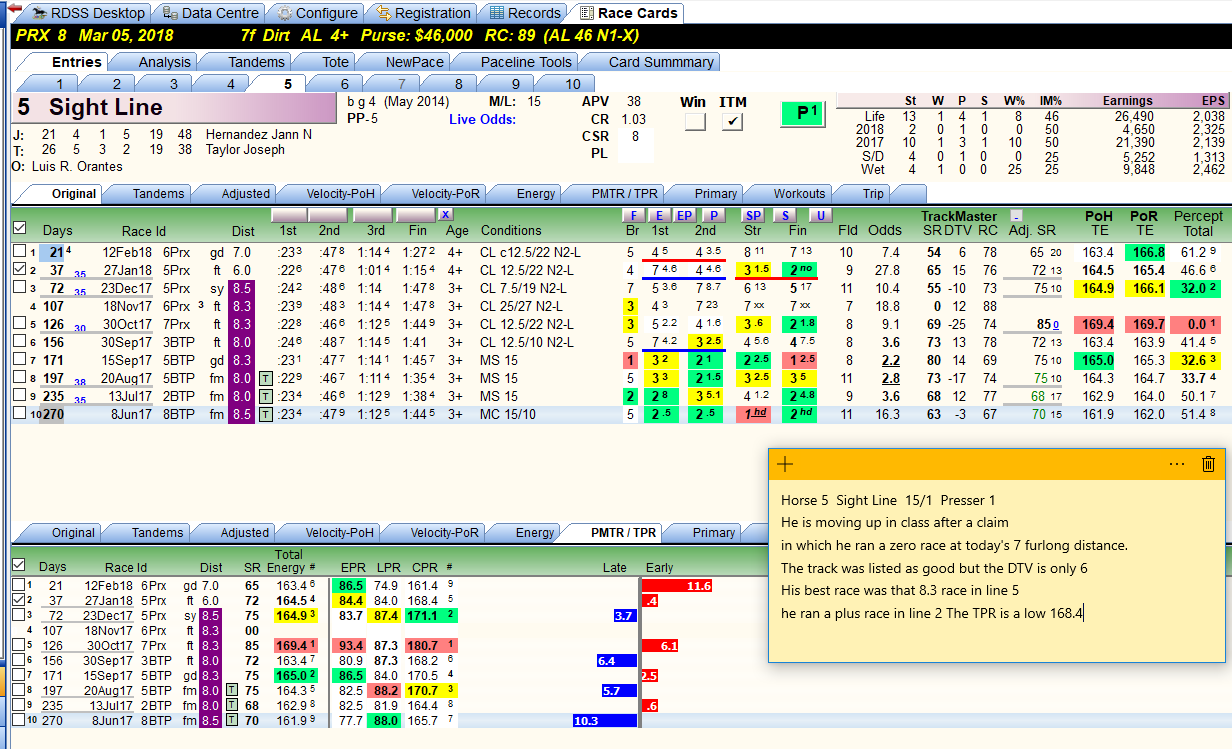Viewport: 1232px width, 749px height.
Task: Click the F filter button above Br
Action: click(x=631, y=215)
